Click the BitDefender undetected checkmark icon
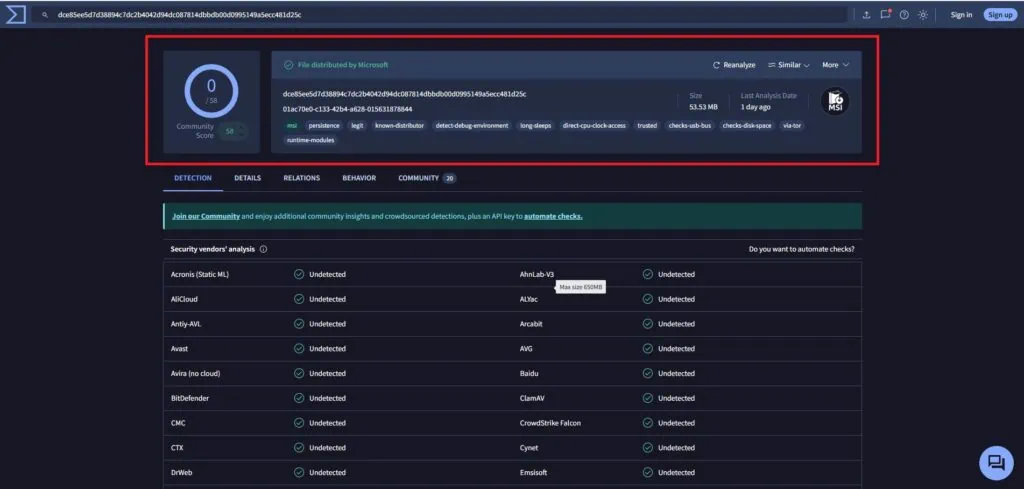The image size is (1024, 489). pos(298,398)
